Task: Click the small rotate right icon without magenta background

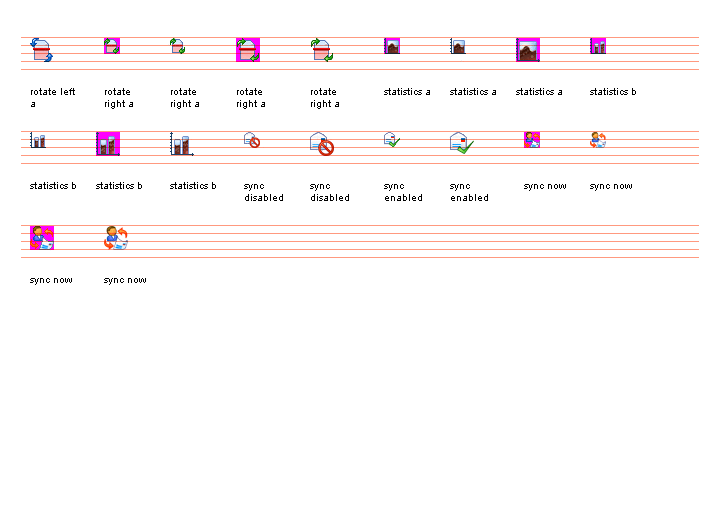Action: coord(178,46)
